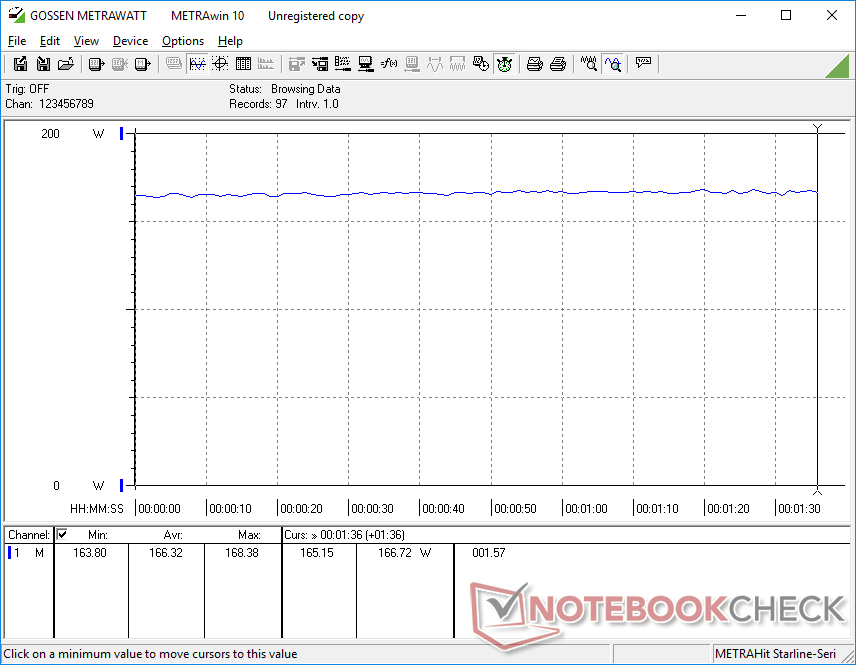Open monitor display settings icon
Image resolution: width=856 pixels, height=665 pixels.
coord(366,64)
